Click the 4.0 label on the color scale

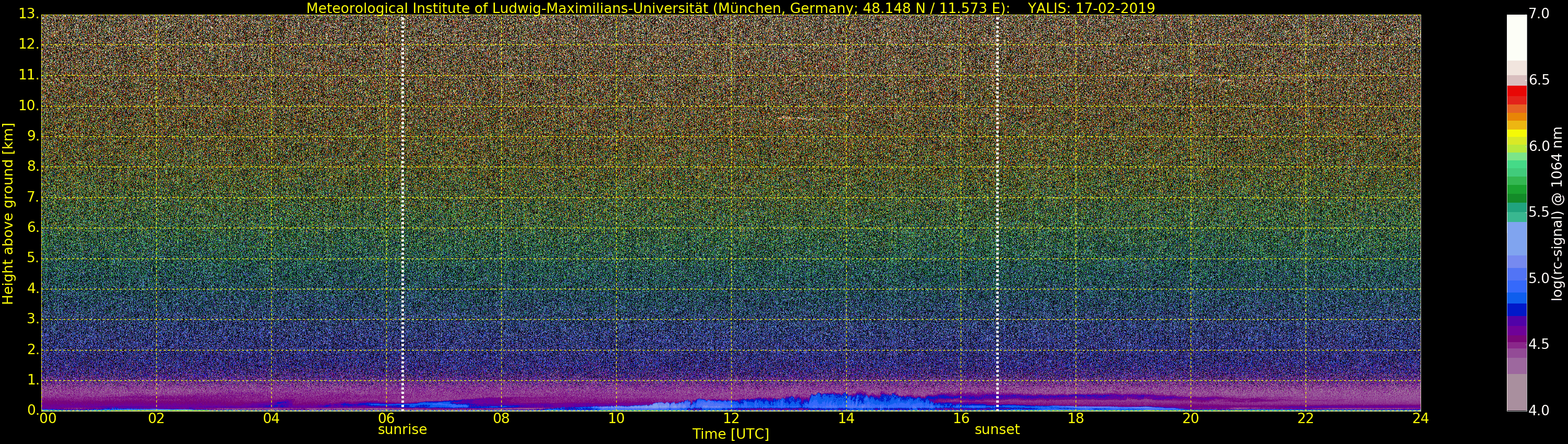click(x=1539, y=411)
